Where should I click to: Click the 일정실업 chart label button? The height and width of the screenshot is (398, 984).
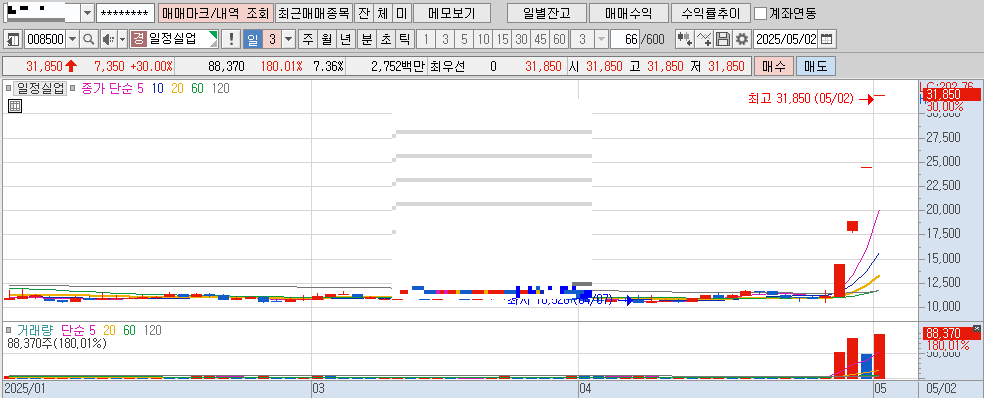pos(41,89)
